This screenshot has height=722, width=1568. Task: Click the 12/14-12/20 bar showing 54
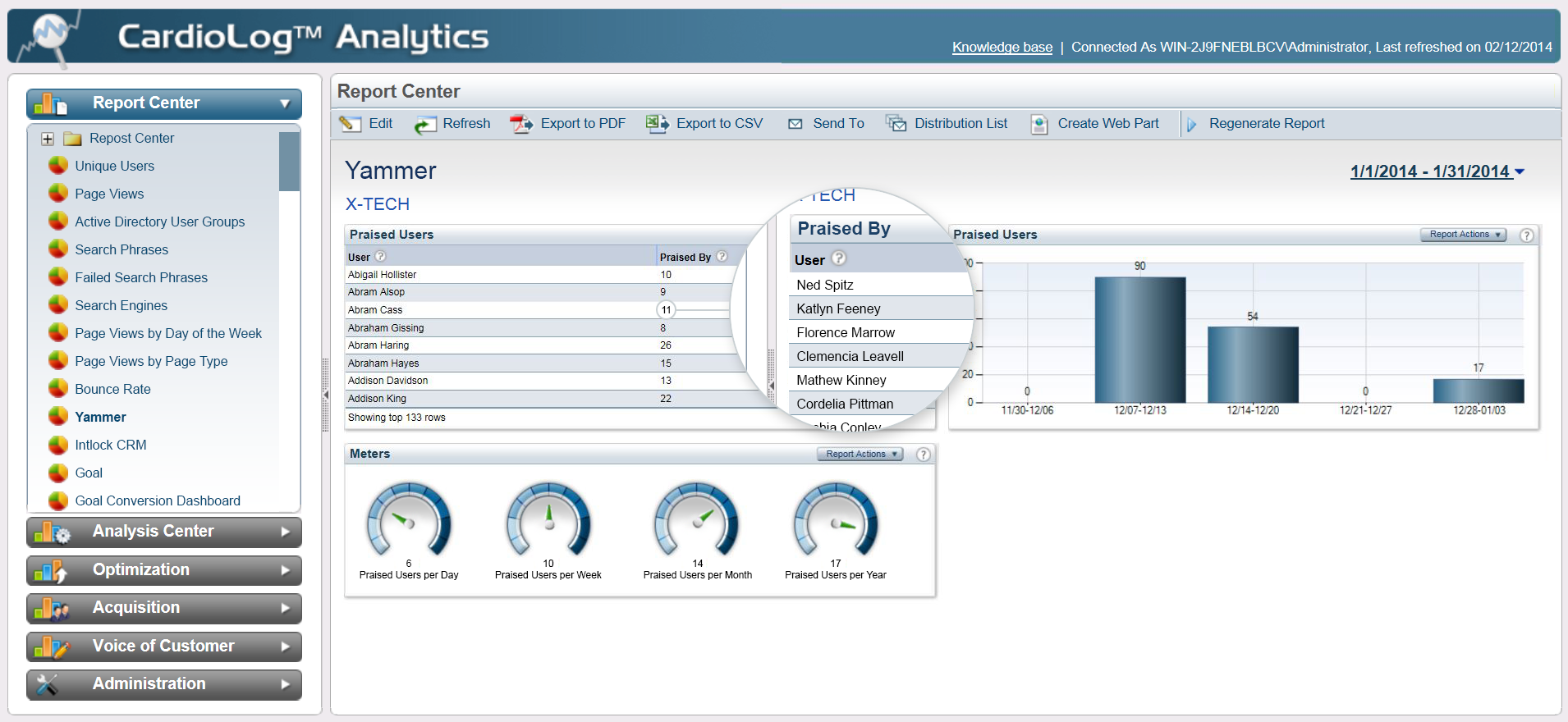(x=1253, y=365)
